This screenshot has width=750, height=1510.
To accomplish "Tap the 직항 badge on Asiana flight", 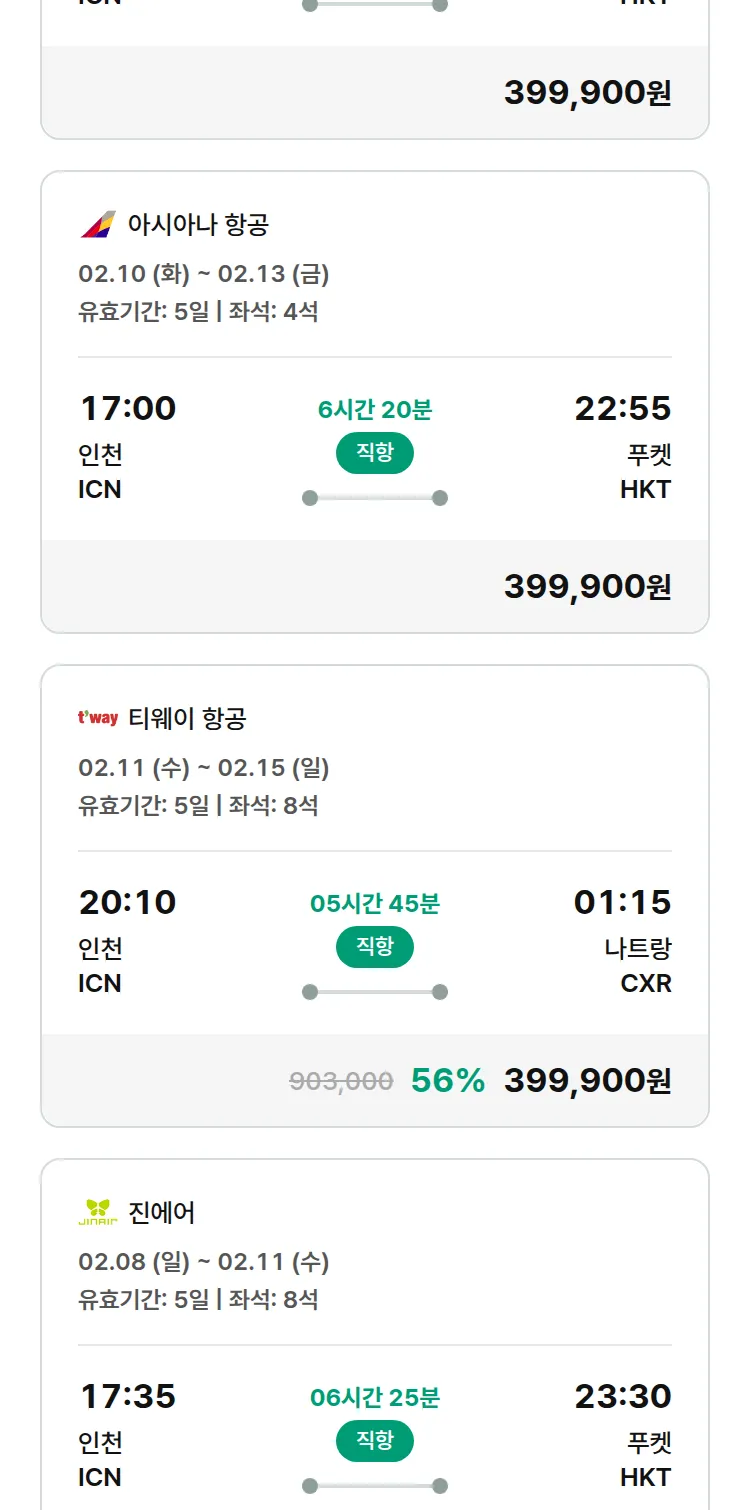I will click(375, 453).
